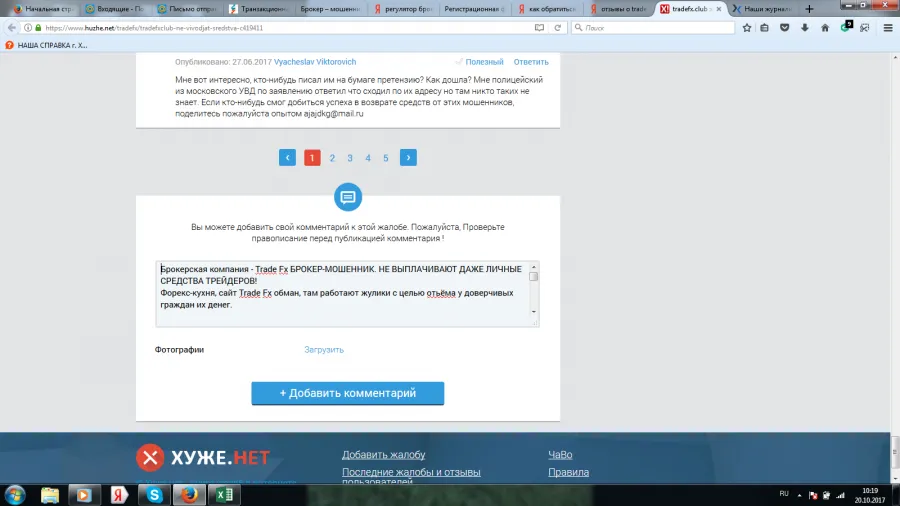This screenshot has height=506, width=900.
Task: Click Загрузить to upload photos
Action: click(324, 349)
